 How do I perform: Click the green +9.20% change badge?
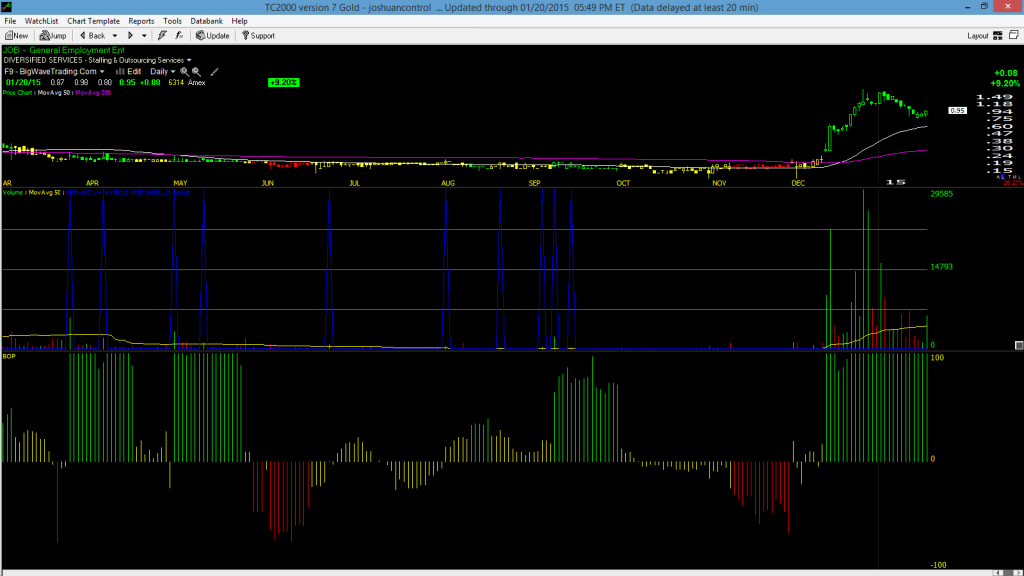pyautogui.click(x=283, y=83)
